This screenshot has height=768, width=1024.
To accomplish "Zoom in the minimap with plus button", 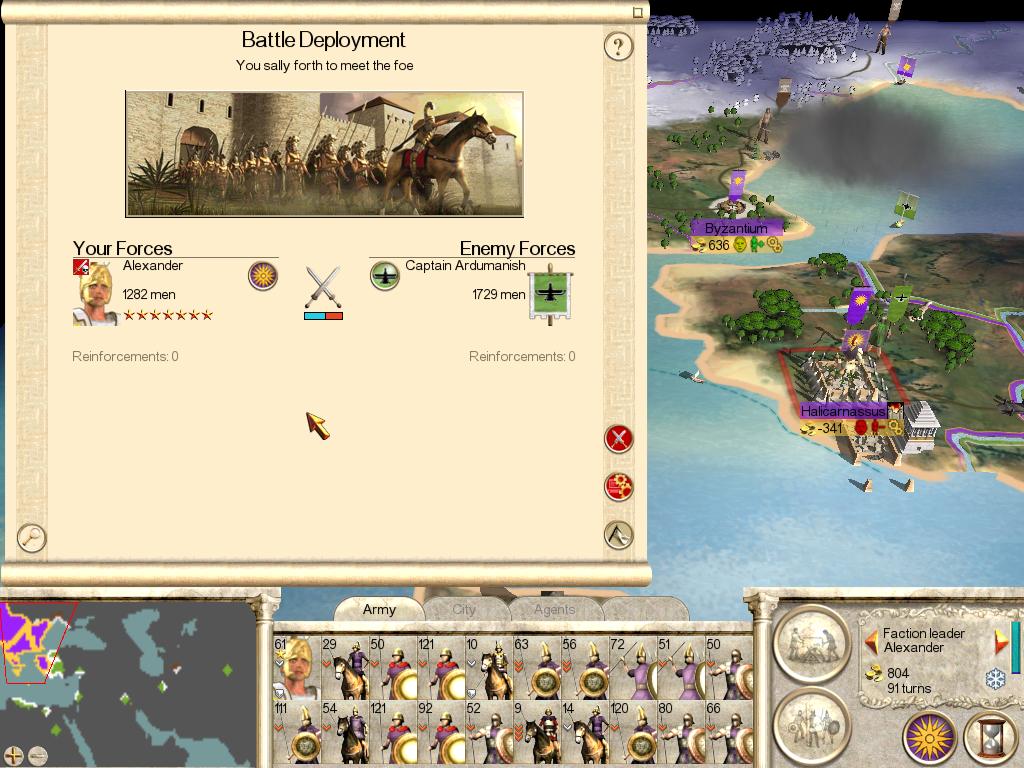I will [13, 756].
